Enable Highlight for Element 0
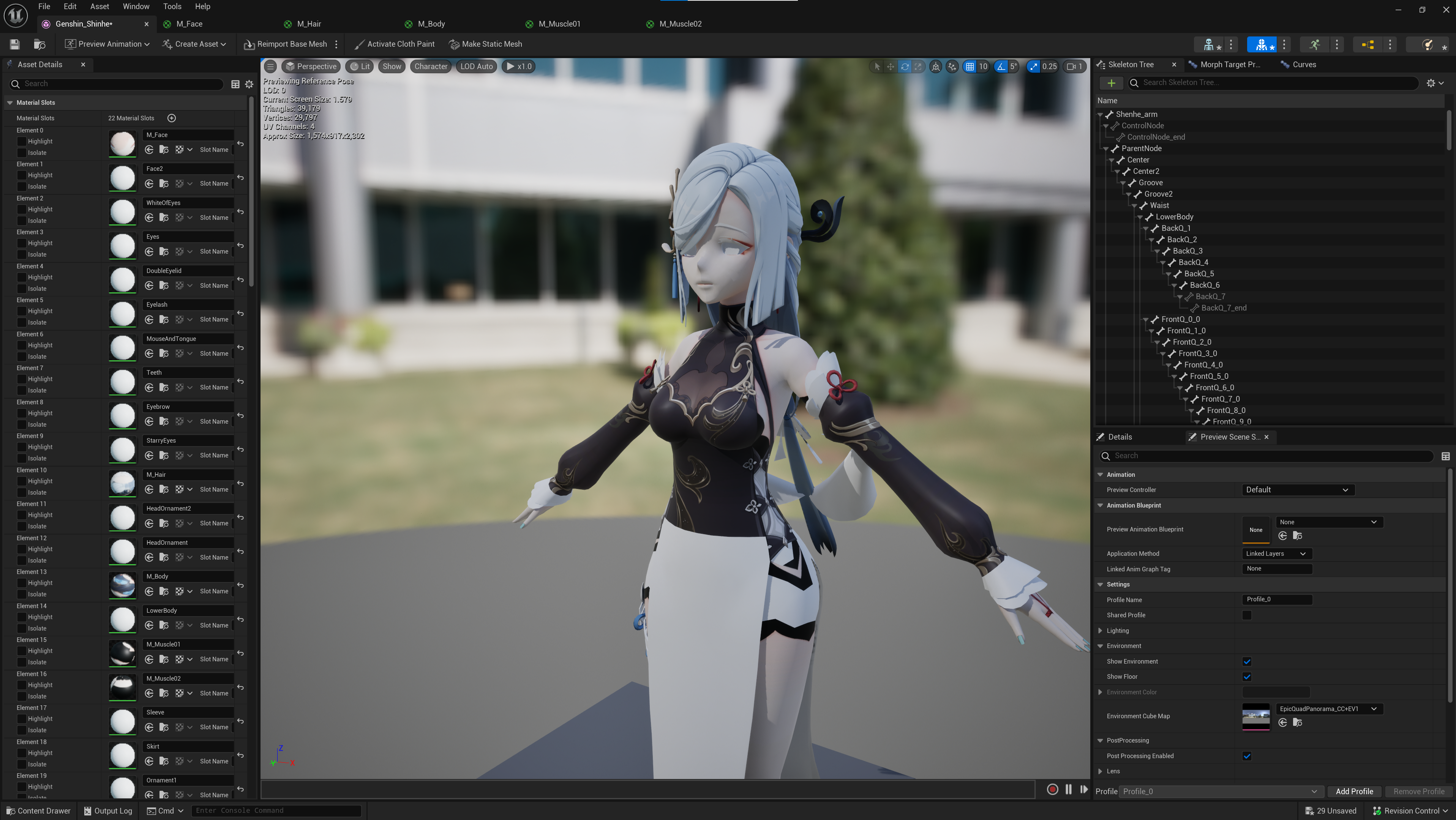 (22, 141)
